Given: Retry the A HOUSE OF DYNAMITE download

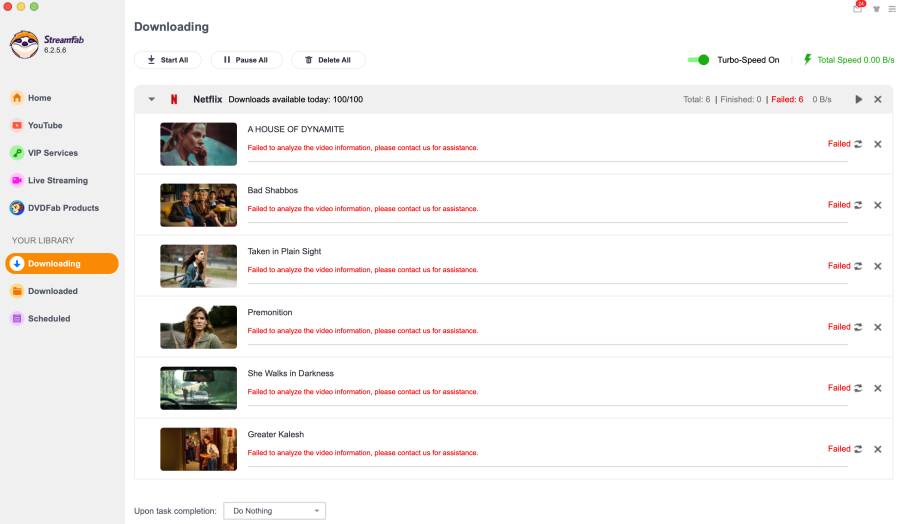Looking at the screenshot, I should point(858,144).
